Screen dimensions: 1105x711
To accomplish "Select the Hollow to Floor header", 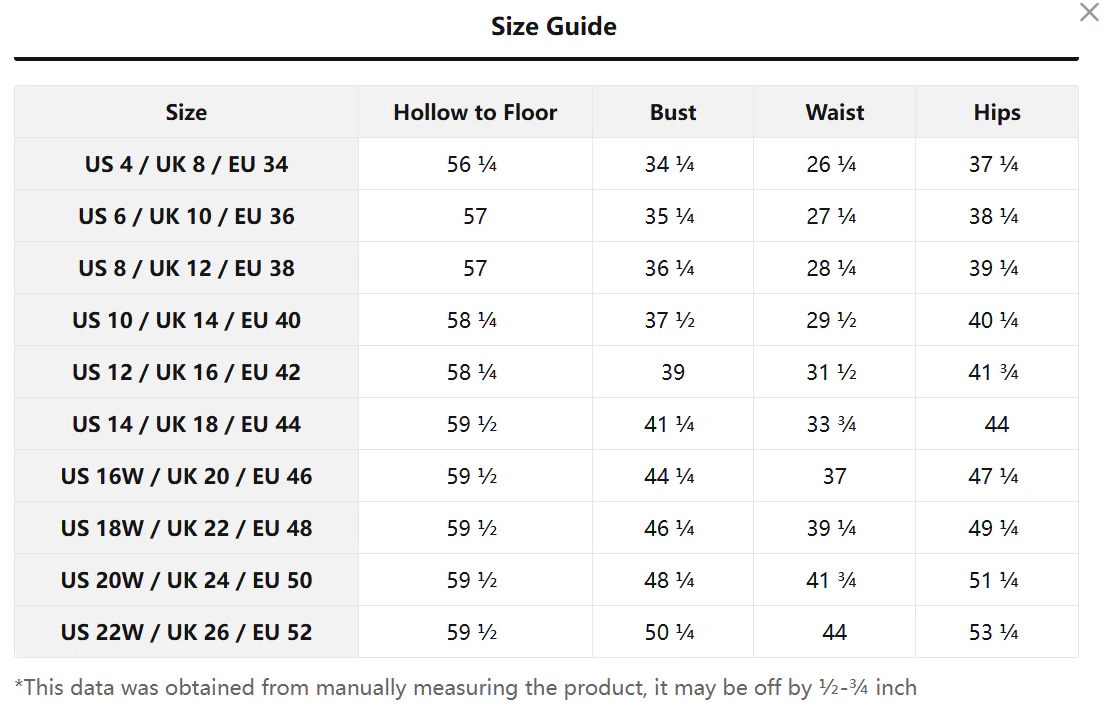I will 475,113.
